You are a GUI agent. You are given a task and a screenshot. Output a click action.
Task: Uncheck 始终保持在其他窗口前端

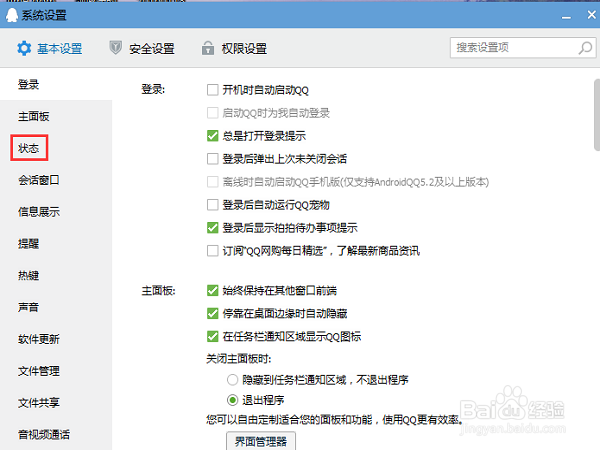point(212,290)
